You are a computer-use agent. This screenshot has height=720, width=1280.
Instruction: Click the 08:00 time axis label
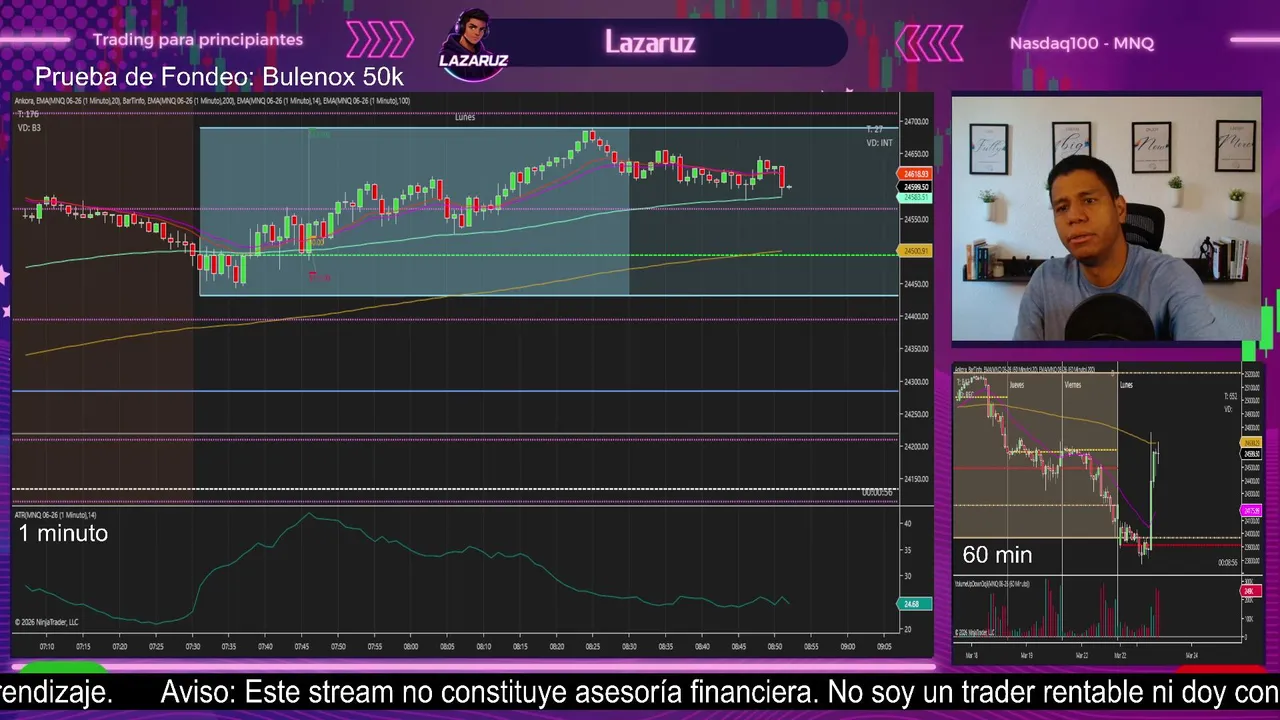(410, 647)
